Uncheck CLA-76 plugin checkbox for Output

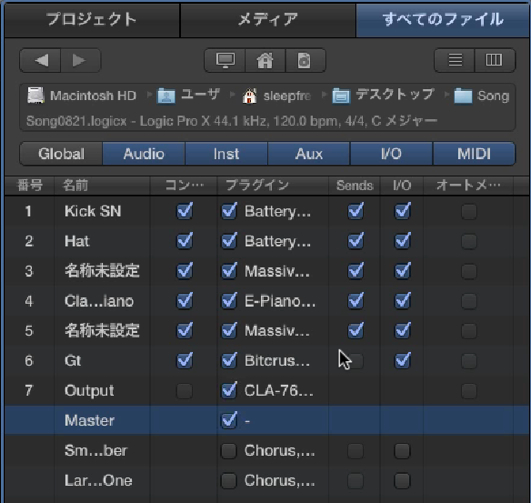[x=229, y=390]
